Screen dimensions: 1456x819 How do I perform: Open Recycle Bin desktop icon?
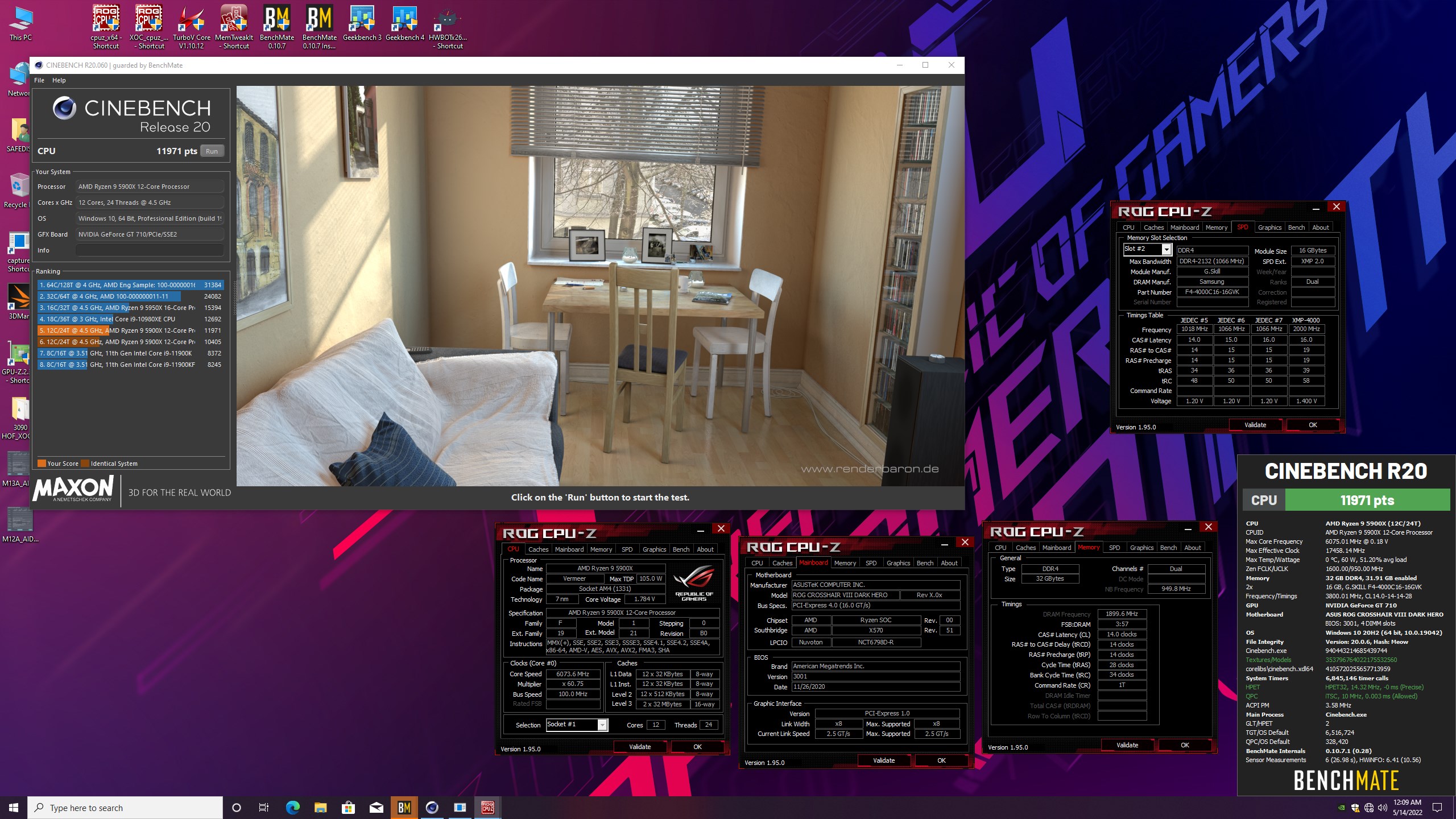pos(17,191)
